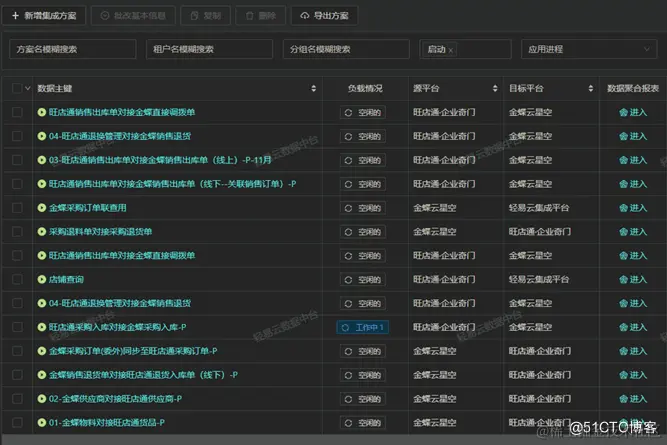The width and height of the screenshot is (667, 445).
Task: Open 进入 report for 金蝶采购订单联查用 row
Action: (x=633, y=208)
